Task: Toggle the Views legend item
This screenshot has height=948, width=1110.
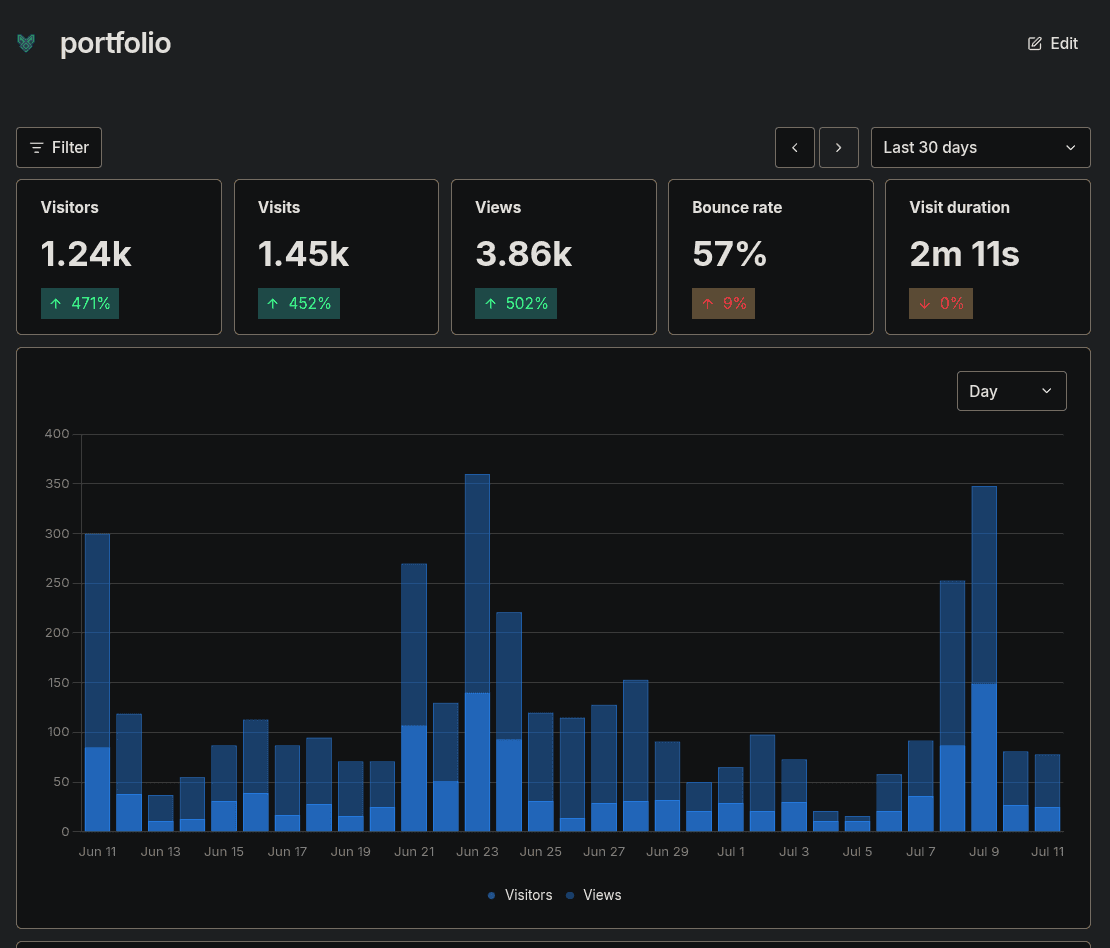Action: [594, 895]
